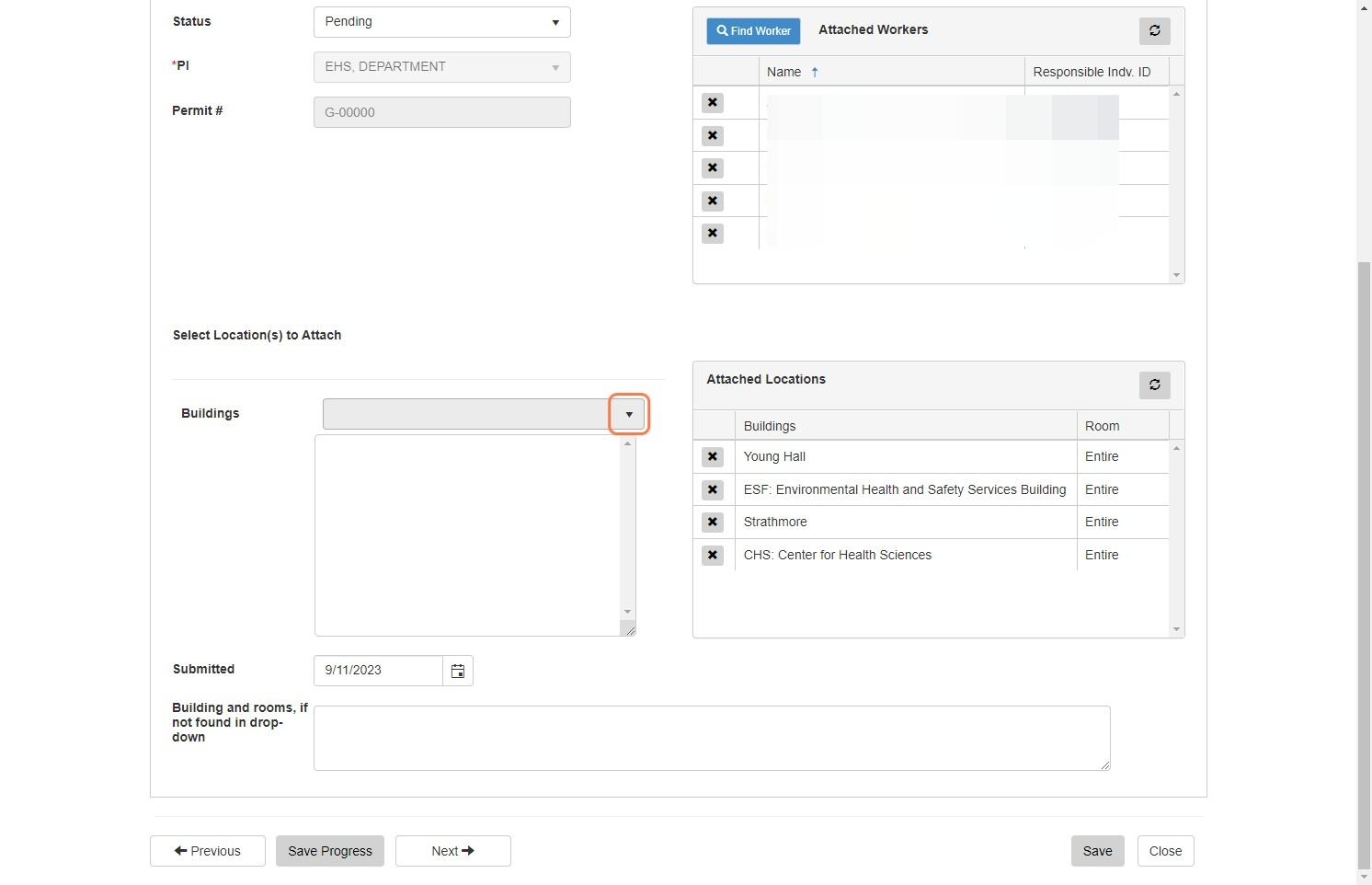Click Save Progress button
Screen dimensions: 1372x885
[330, 851]
